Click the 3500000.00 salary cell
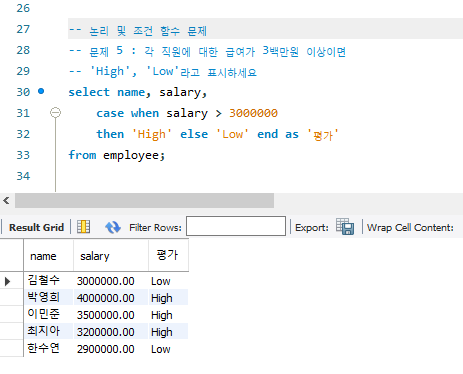Screen dimensions: 463x374 pyautogui.click(x=111, y=315)
